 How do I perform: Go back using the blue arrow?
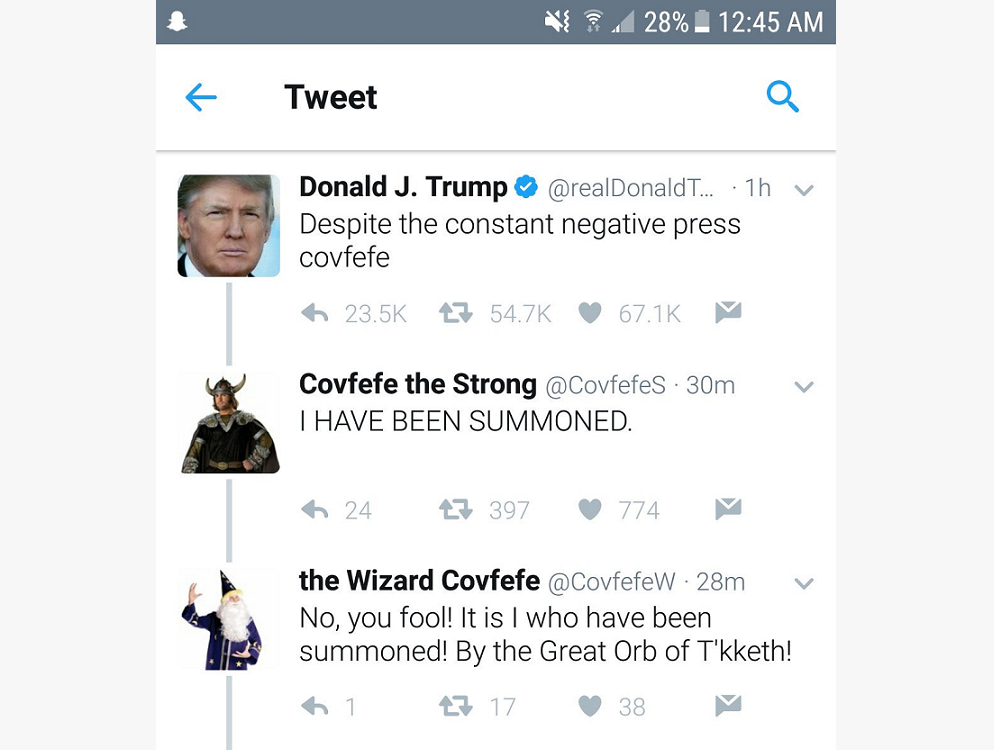coord(201,97)
